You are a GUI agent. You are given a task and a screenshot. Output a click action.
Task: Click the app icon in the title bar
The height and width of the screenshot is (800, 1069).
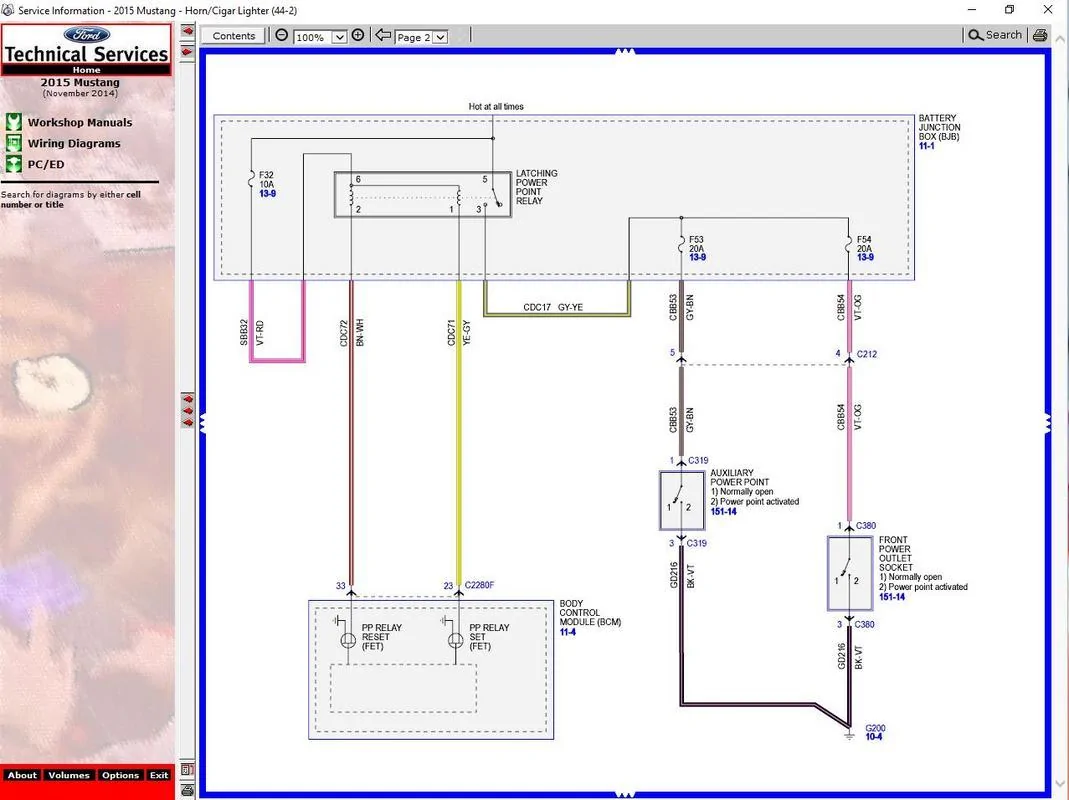click(8, 10)
